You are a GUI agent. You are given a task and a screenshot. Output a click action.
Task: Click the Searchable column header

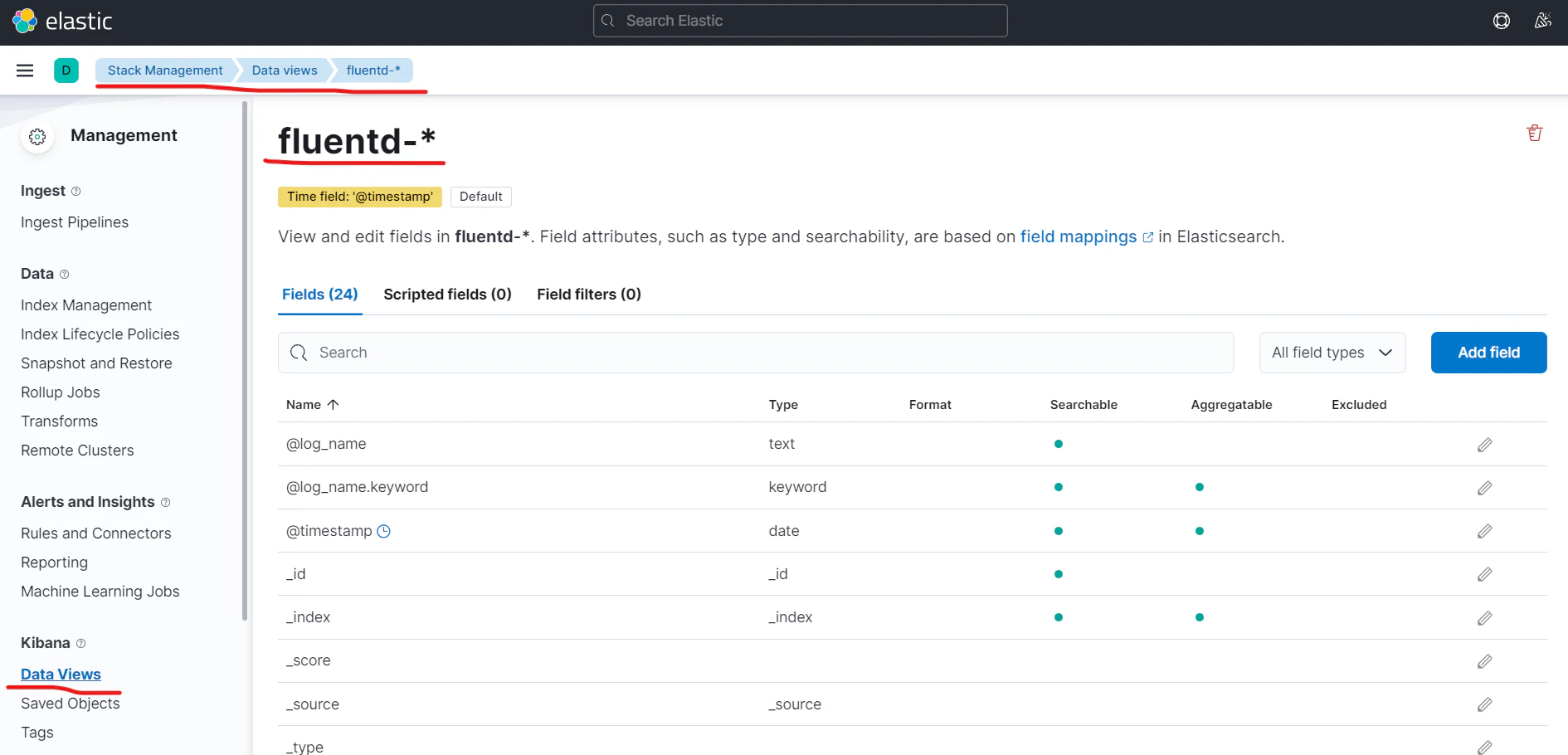click(x=1083, y=405)
